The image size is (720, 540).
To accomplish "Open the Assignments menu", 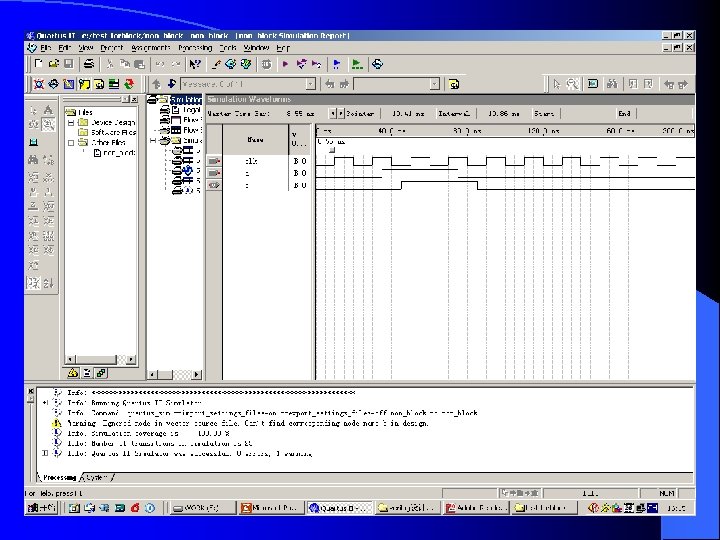I will click(152, 47).
